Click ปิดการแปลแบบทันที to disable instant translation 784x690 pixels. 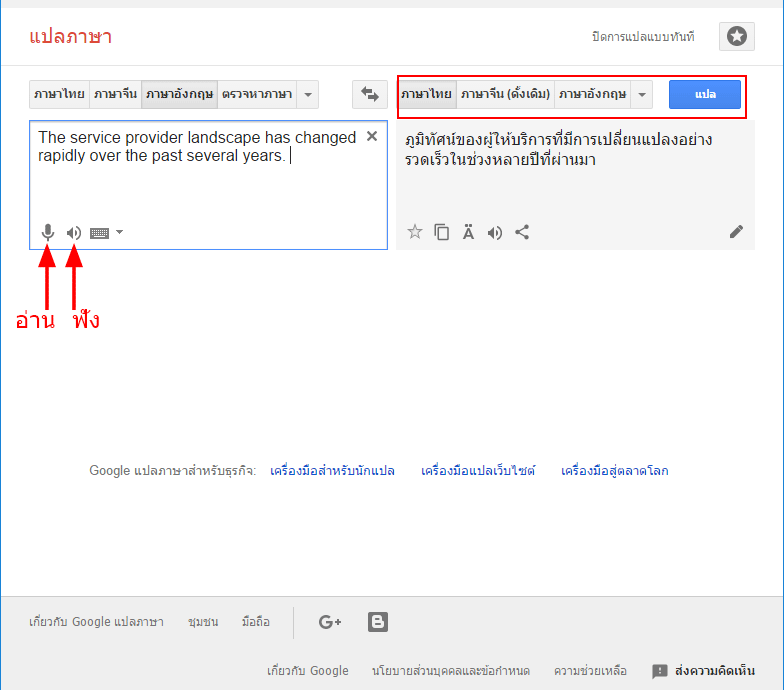click(x=643, y=36)
